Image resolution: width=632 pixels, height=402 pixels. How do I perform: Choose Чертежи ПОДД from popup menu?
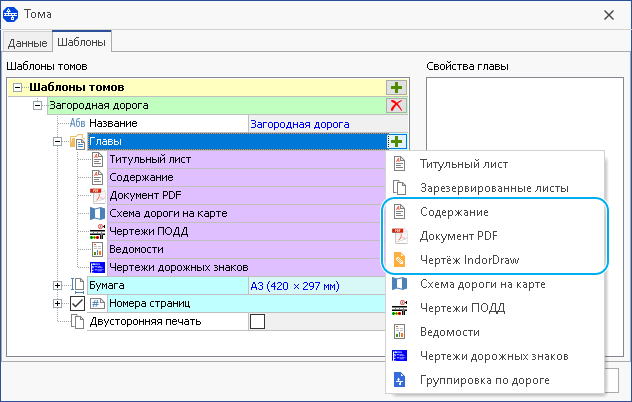click(495, 308)
